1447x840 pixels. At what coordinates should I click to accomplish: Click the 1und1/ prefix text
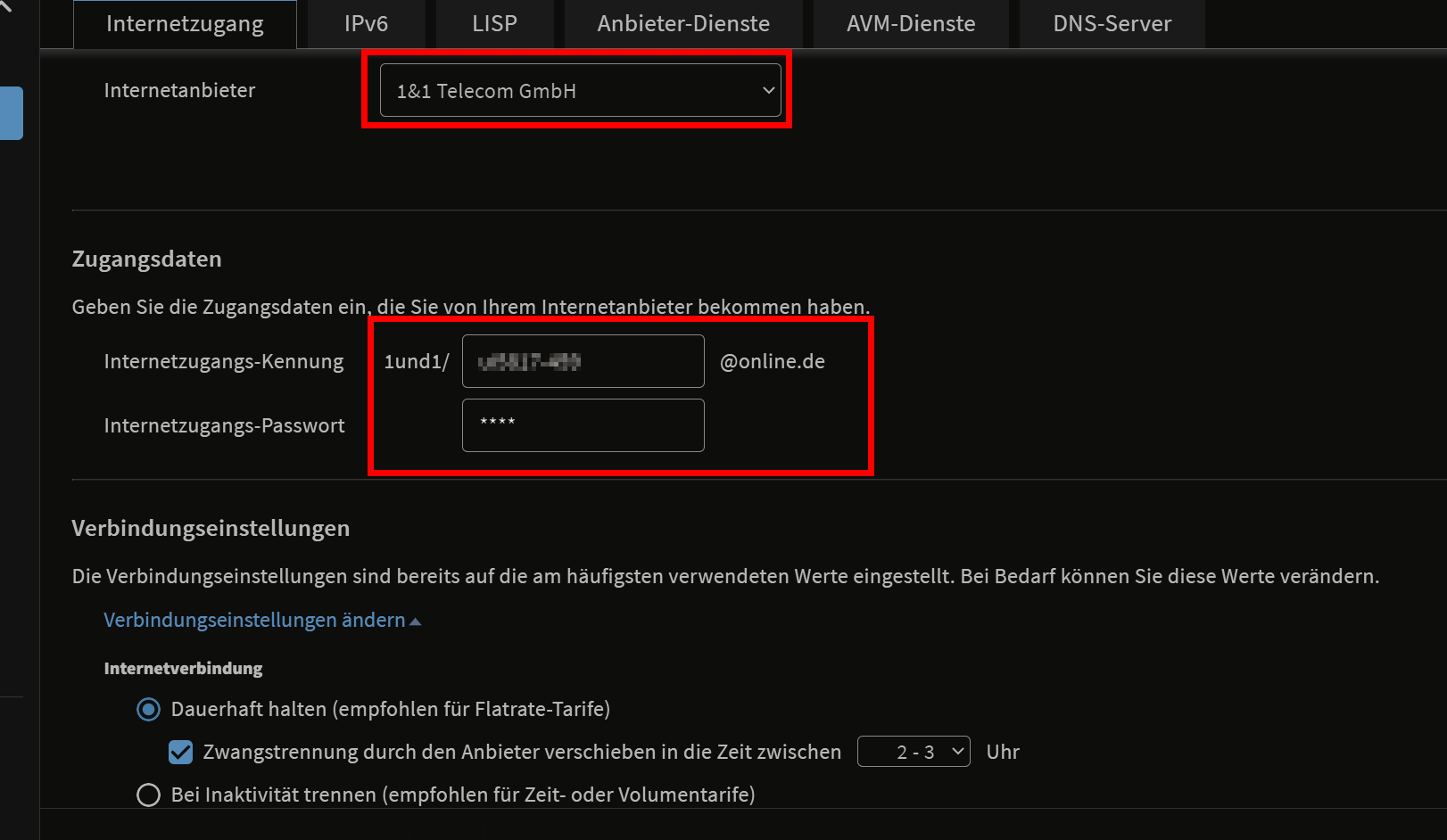[417, 361]
